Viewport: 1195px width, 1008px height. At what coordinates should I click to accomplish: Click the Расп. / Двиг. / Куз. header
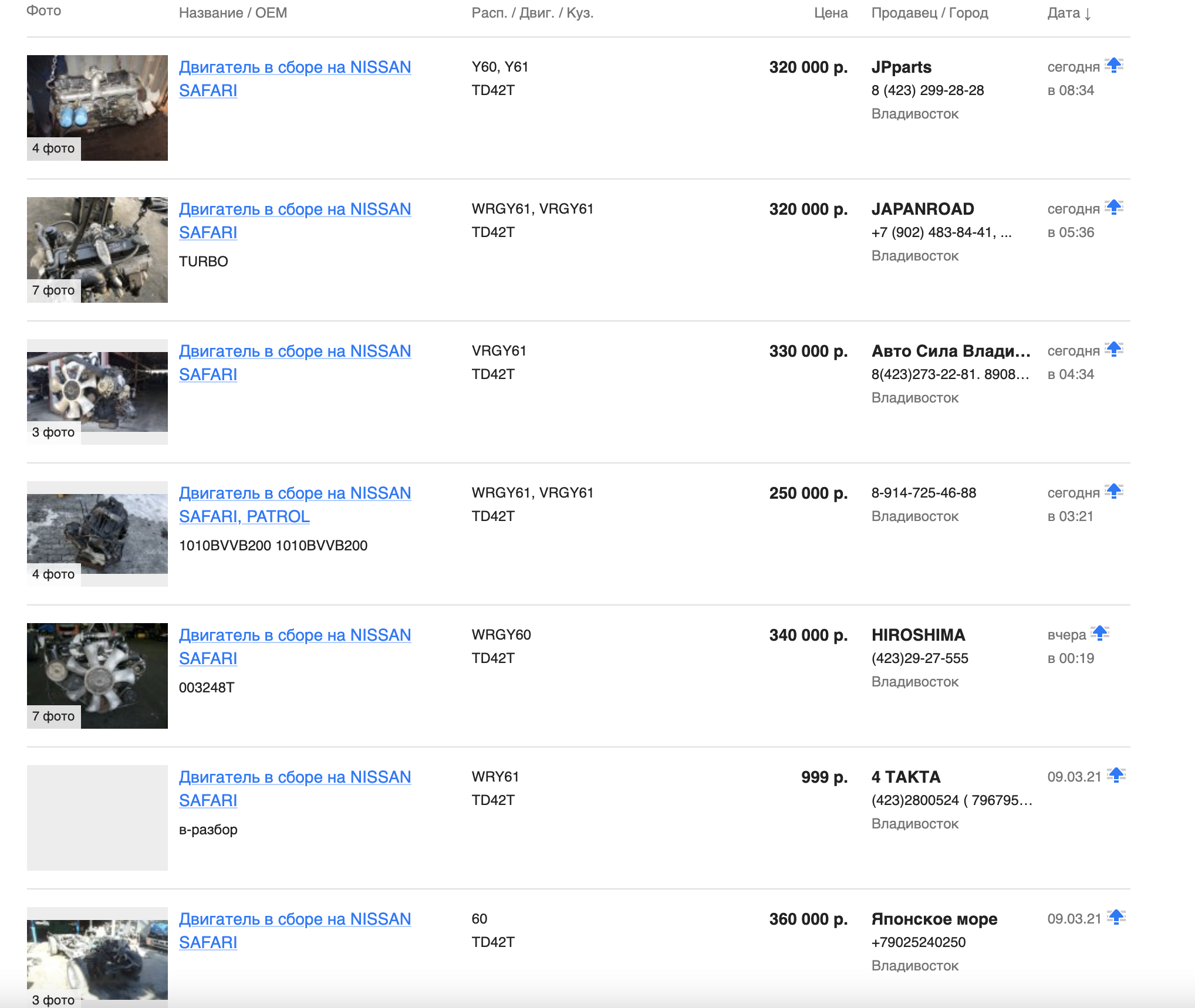point(532,13)
